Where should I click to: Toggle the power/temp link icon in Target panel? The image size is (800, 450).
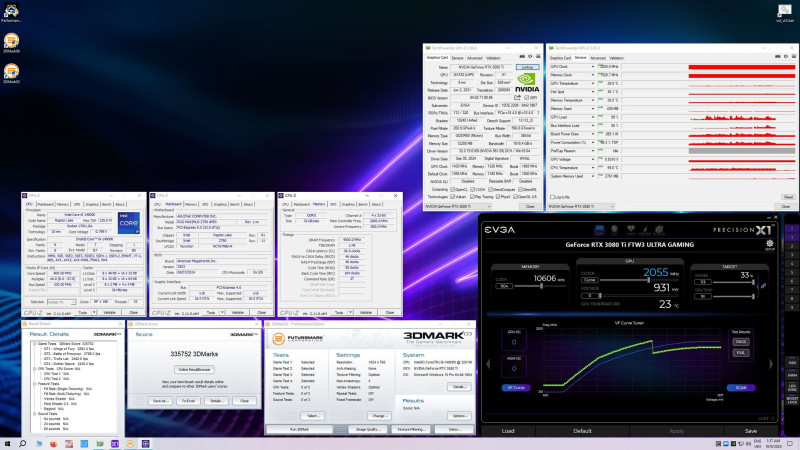(763, 286)
